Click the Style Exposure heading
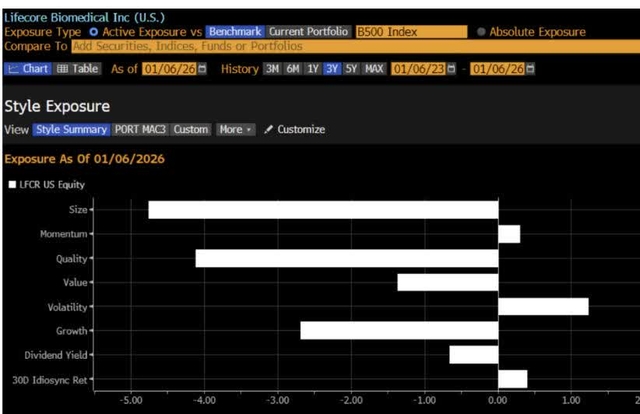Viewport: 640px width, 414px height. point(57,106)
